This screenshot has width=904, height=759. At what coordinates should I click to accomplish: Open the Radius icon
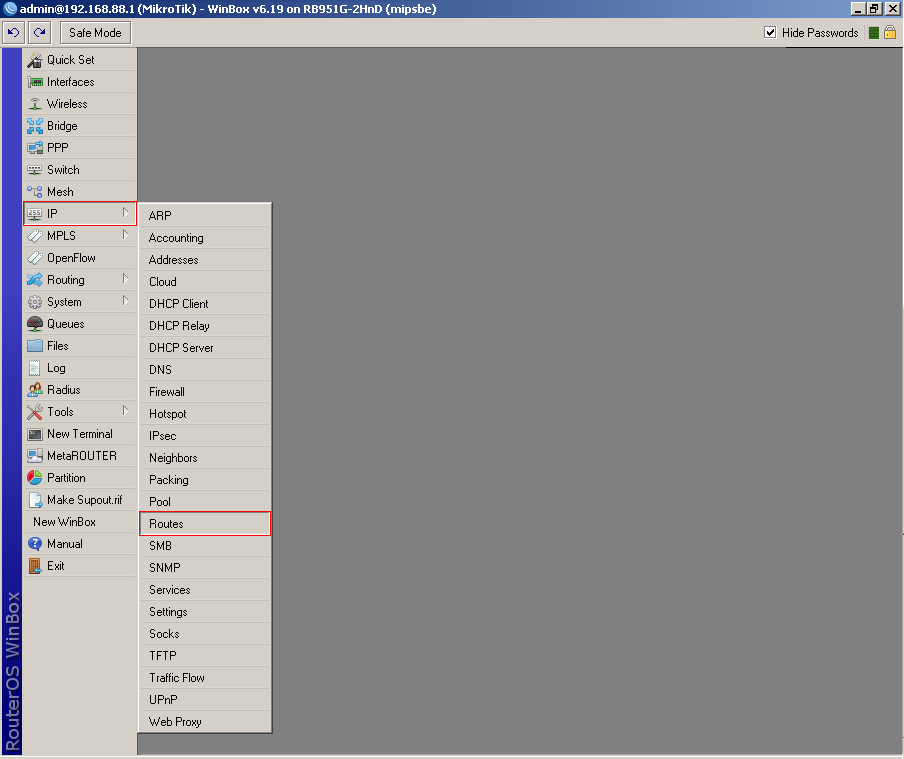tap(35, 390)
